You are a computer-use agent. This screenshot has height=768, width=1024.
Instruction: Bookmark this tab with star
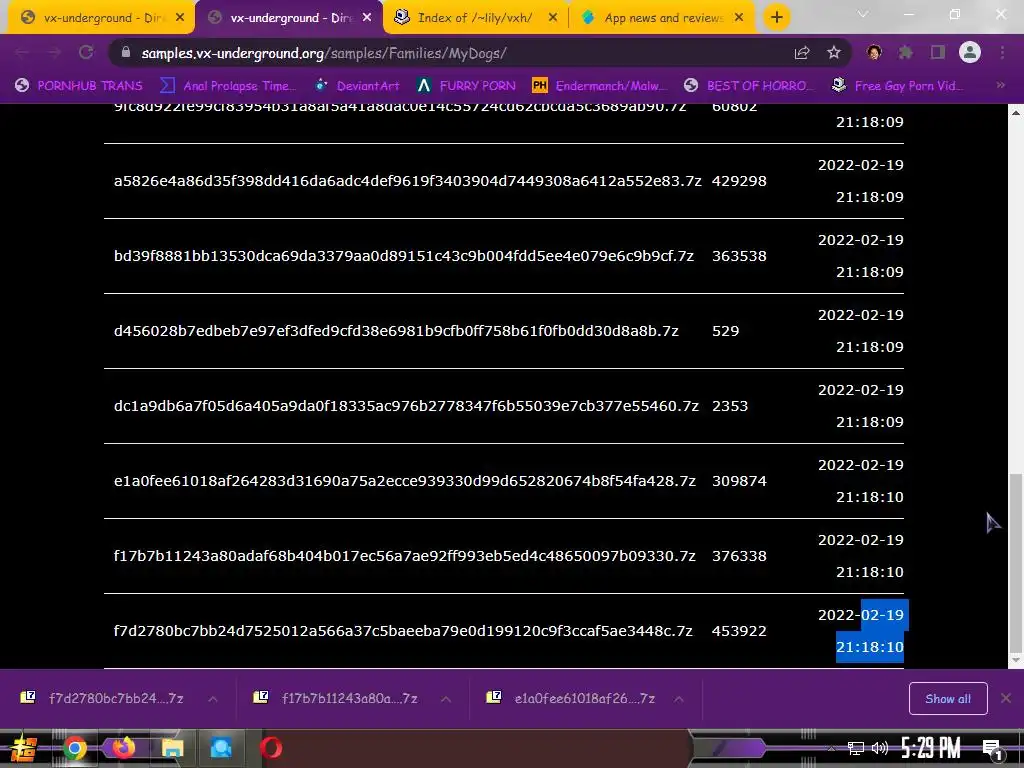tap(833, 52)
